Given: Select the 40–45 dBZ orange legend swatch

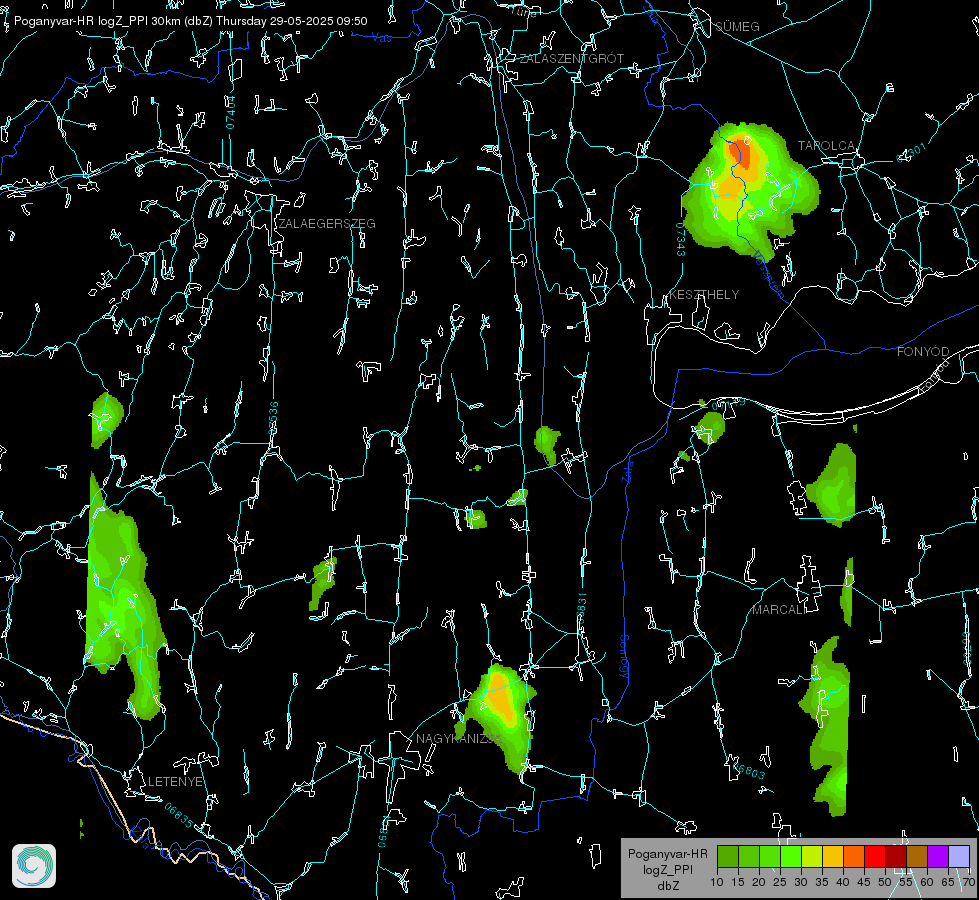Looking at the screenshot, I should coord(854,856).
